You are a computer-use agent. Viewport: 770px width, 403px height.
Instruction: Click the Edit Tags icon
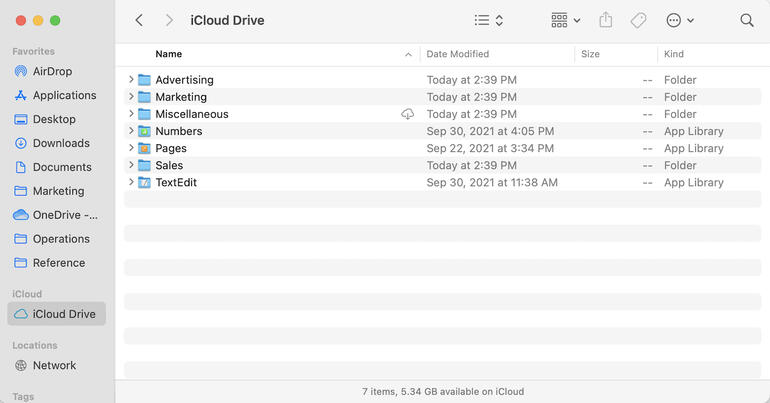tap(638, 20)
